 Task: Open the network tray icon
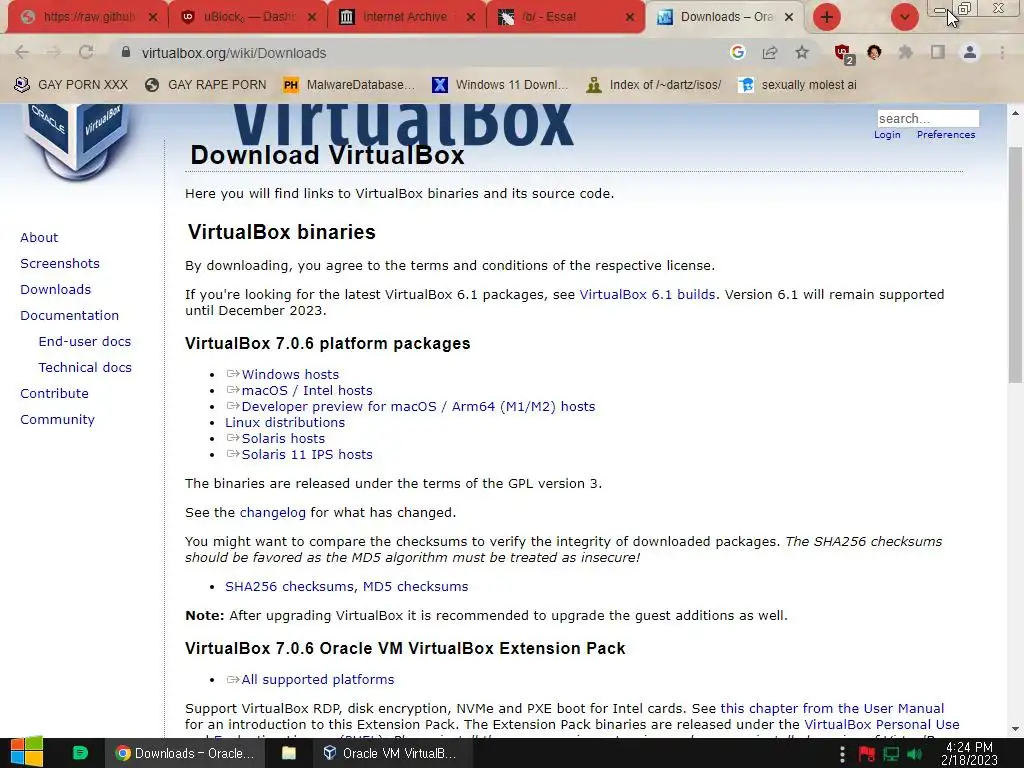point(891,754)
